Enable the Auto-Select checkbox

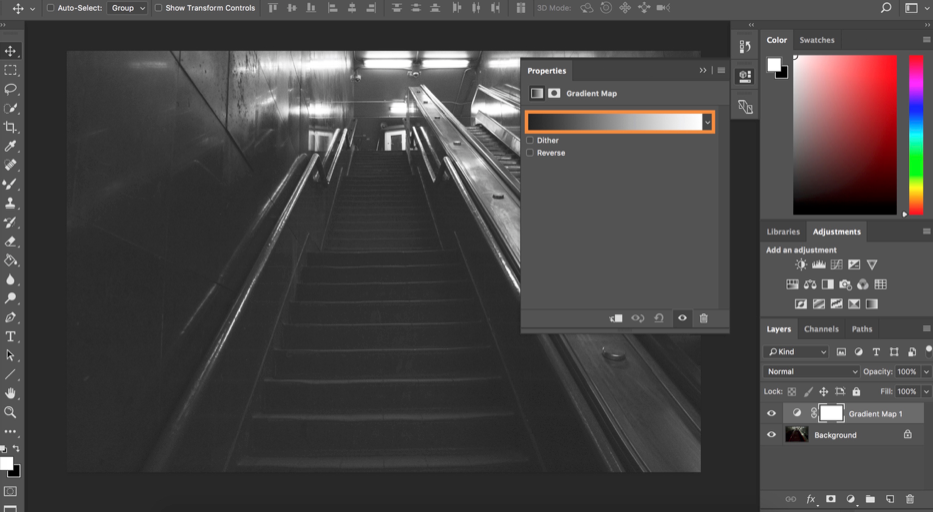pos(51,8)
